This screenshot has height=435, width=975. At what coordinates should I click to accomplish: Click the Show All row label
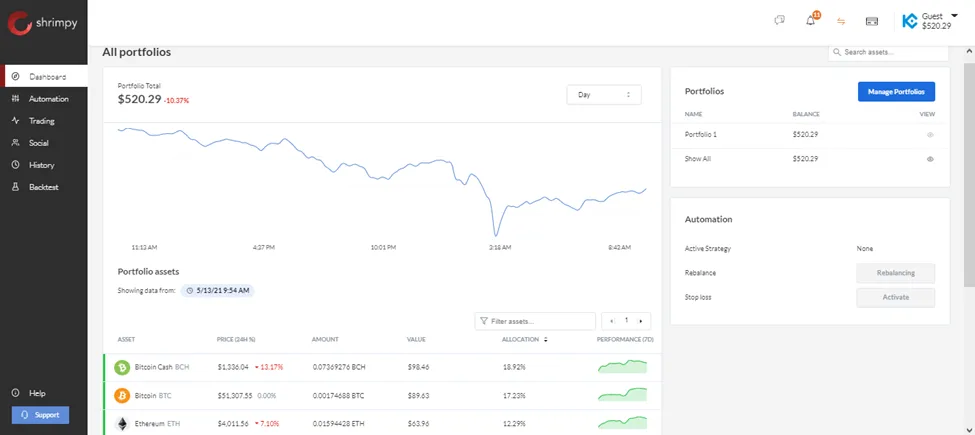(698, 159)
